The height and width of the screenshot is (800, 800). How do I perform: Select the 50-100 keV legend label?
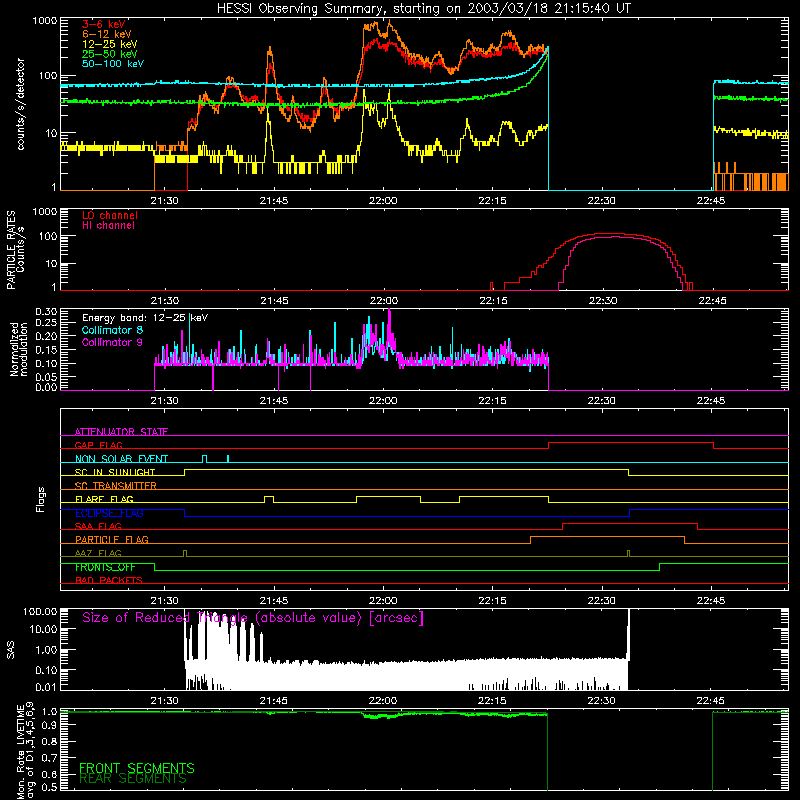[x=113, y=64]
